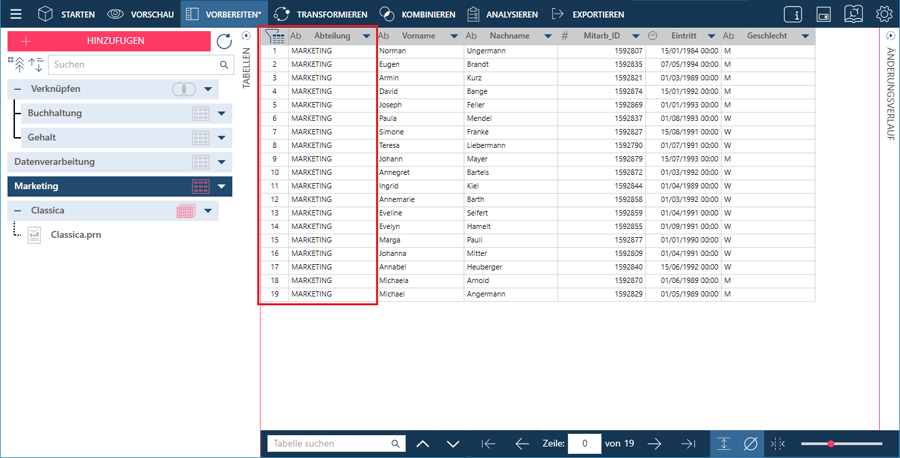Click the Buchhaltung table grid icon
This screenshot has width=900, height=458.
[x=200, y=114]
